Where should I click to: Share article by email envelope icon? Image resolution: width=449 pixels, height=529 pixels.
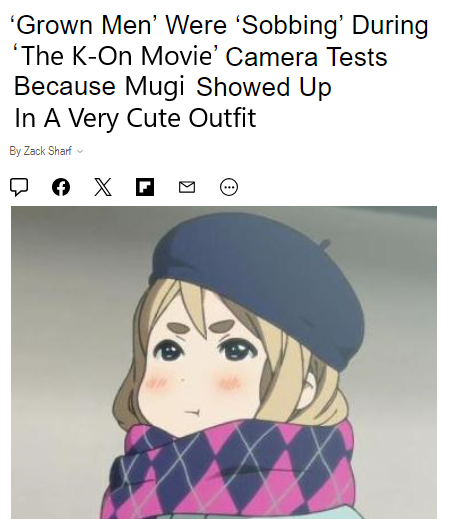tap(187, 187)
